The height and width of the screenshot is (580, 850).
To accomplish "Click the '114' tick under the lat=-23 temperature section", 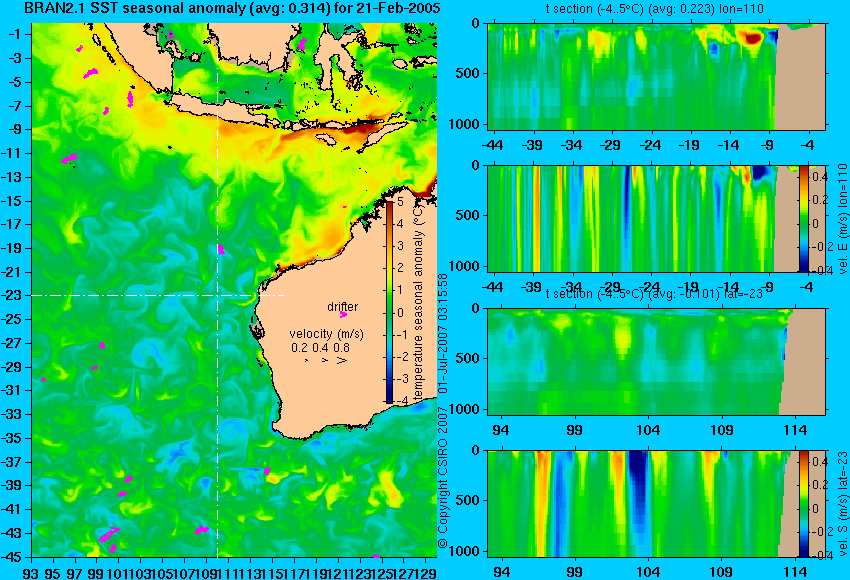I will click(796, 430).
